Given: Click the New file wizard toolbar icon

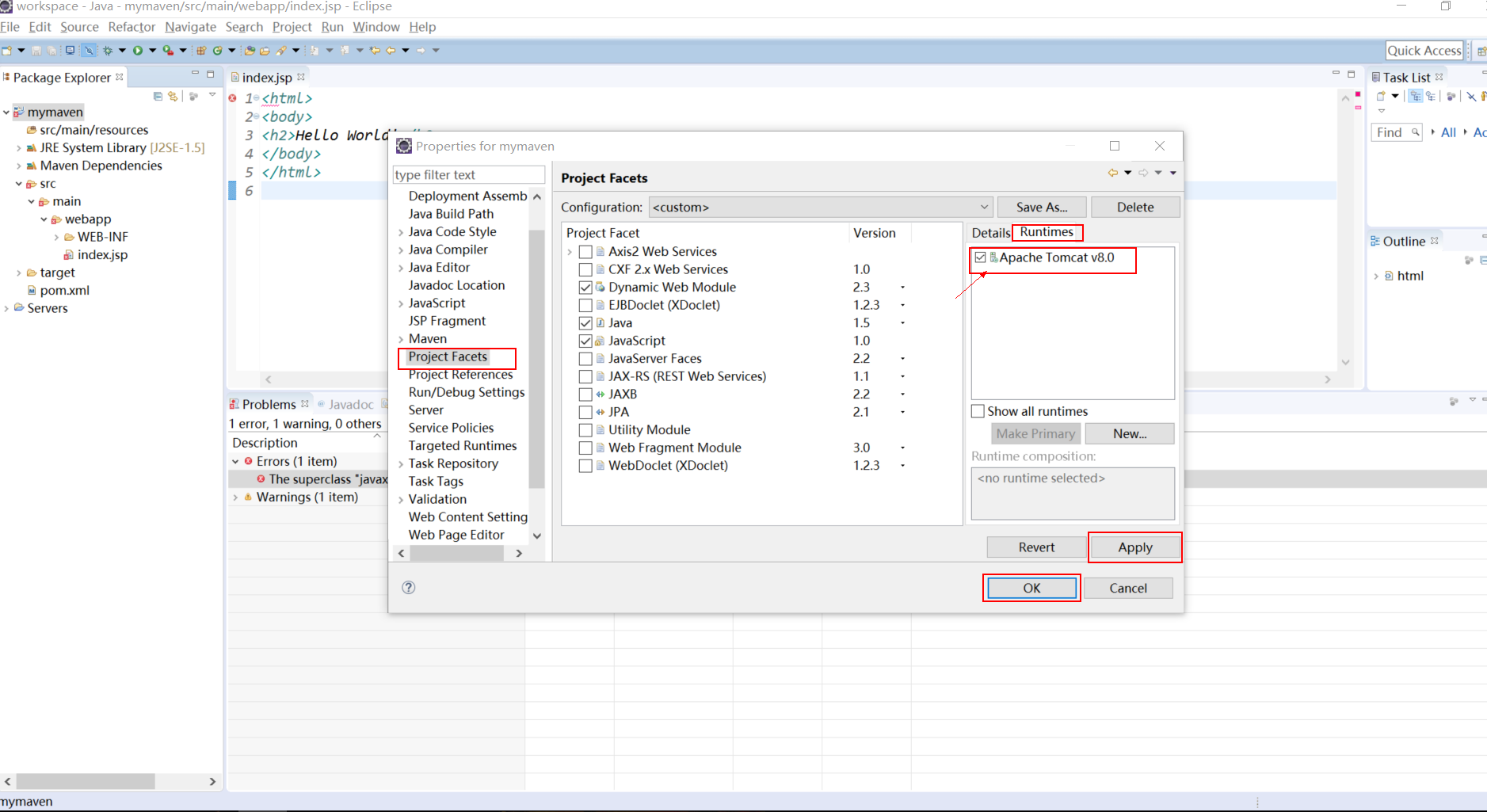Looking at the screenshot, I should click(7, 51).
